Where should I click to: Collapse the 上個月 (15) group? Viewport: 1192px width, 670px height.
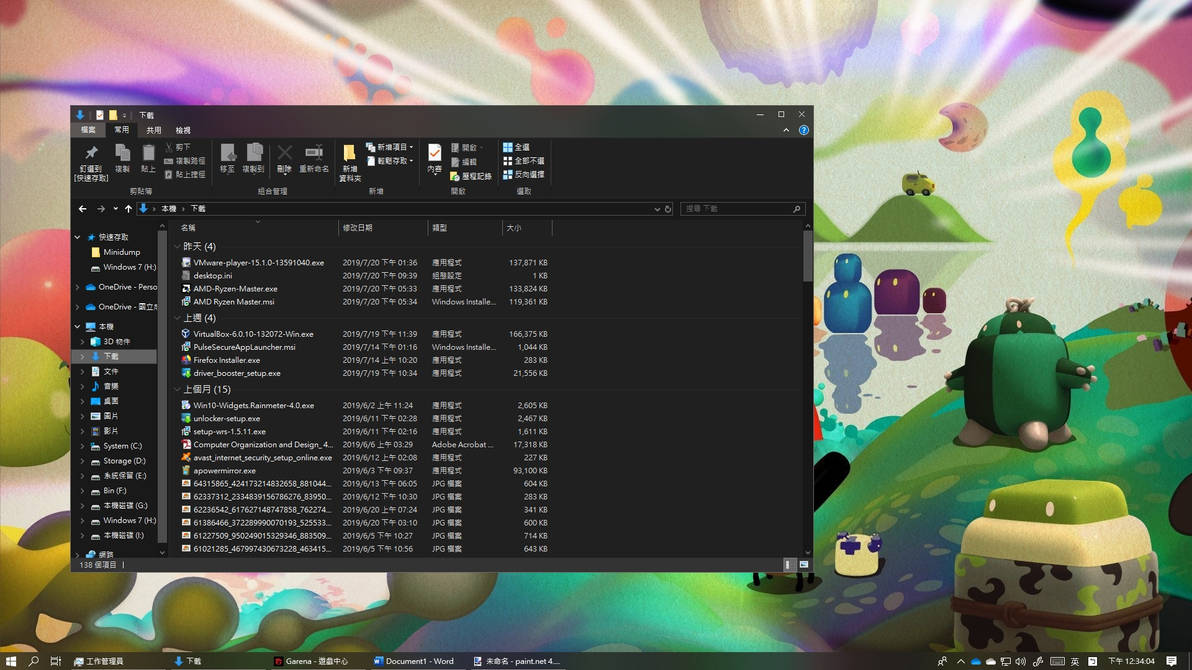[x=178, y=389]
